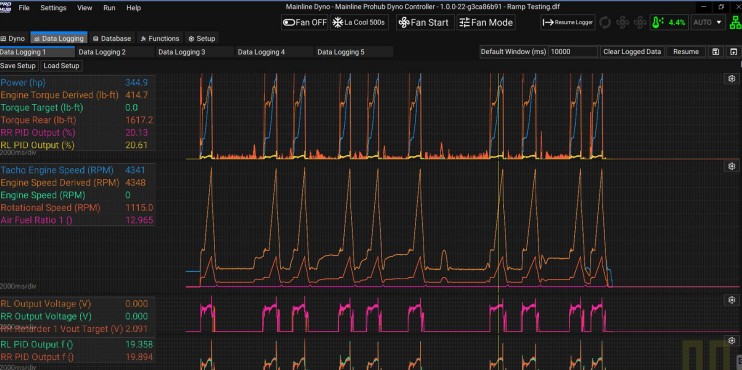Click the save layout icon beside Resume

(x=716, y=52)
